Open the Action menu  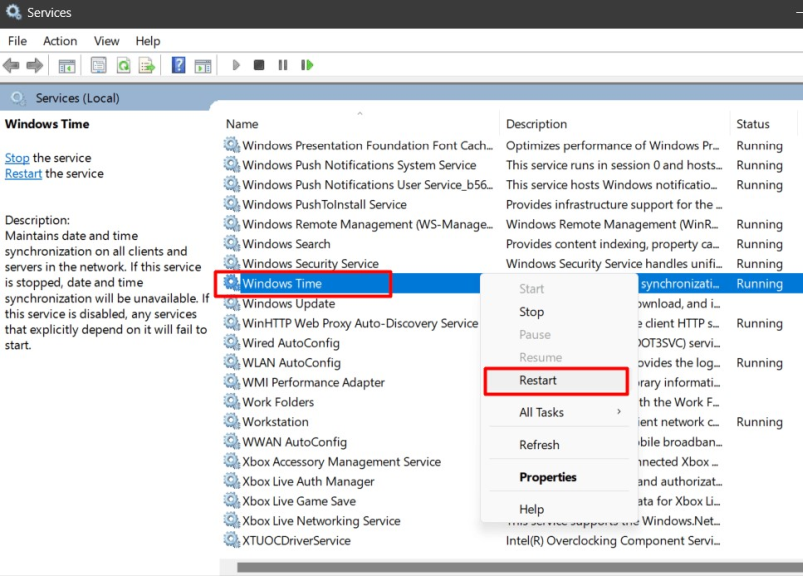(60, 41)
